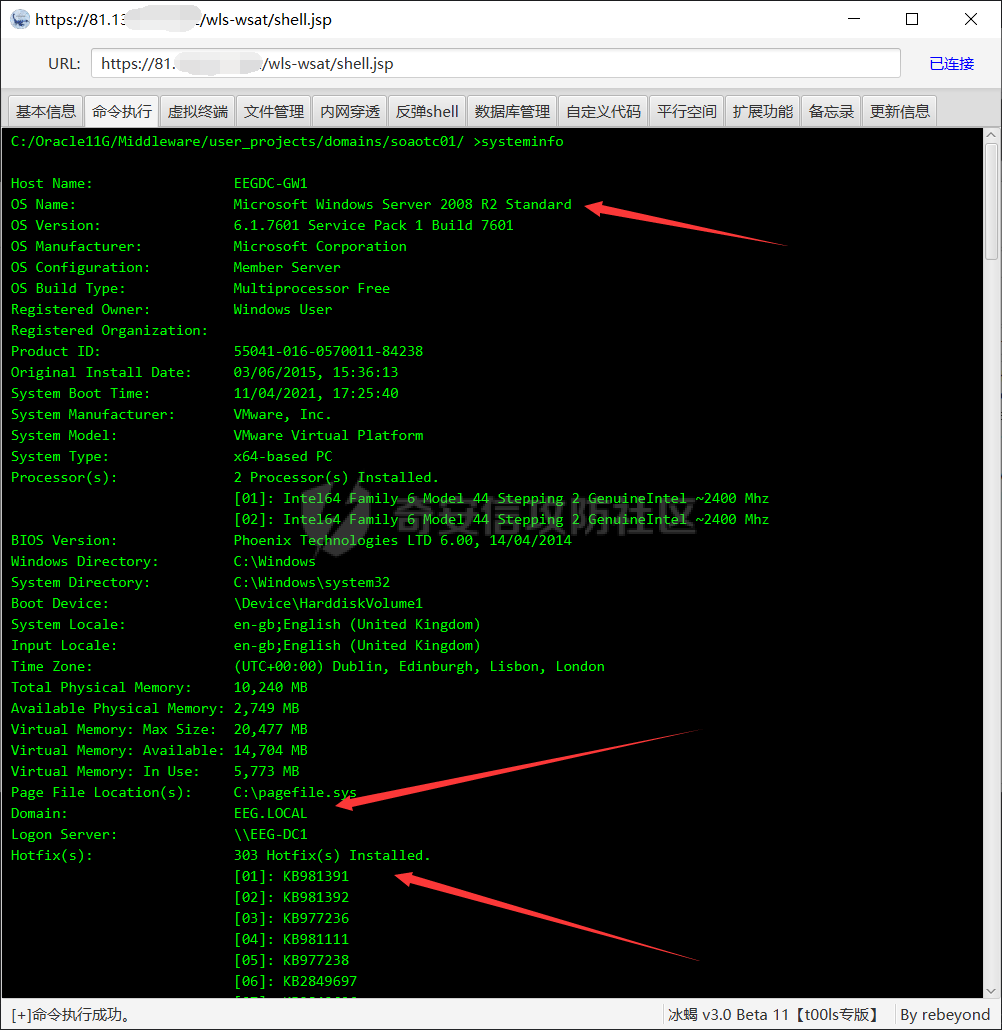Open the 自定义代码 tab

(604, 111)
